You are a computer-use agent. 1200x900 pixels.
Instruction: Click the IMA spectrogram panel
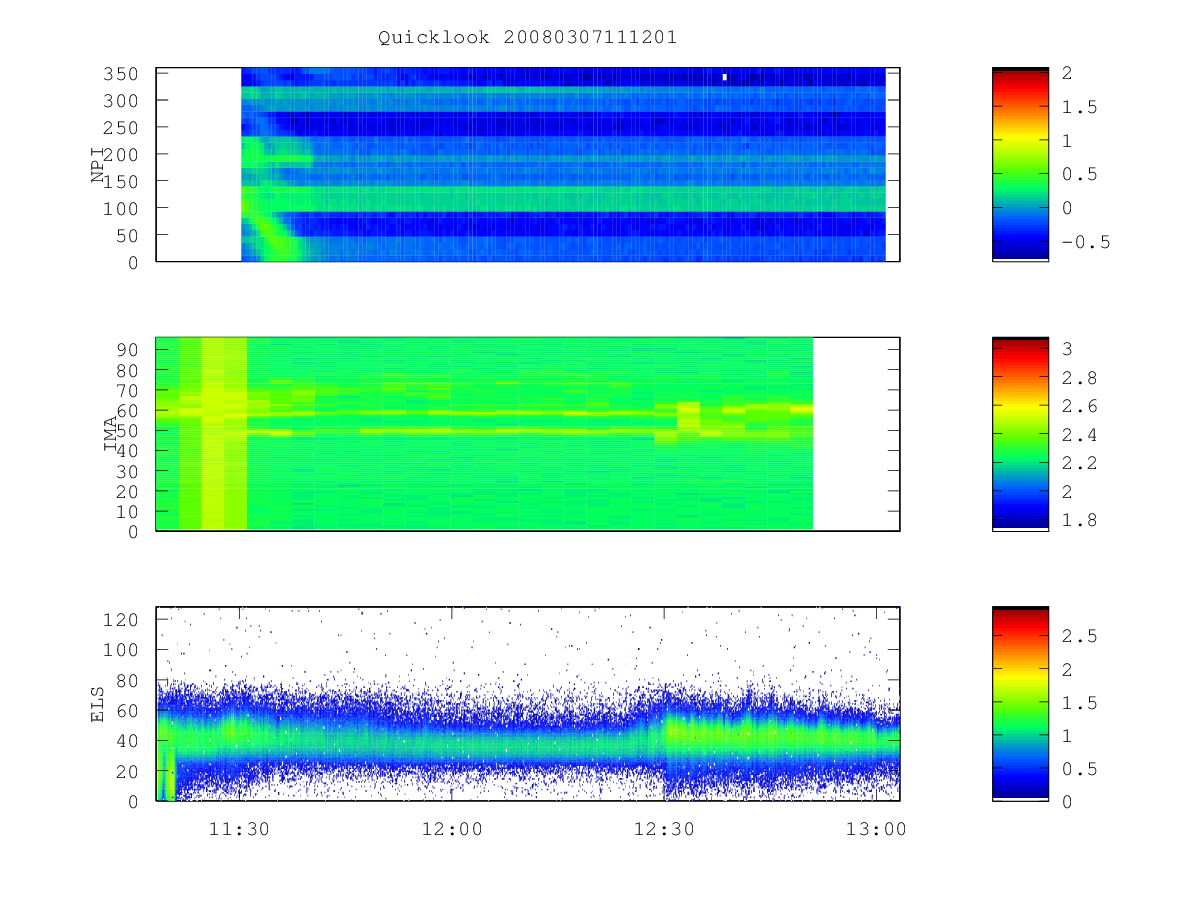click(528, 434)
